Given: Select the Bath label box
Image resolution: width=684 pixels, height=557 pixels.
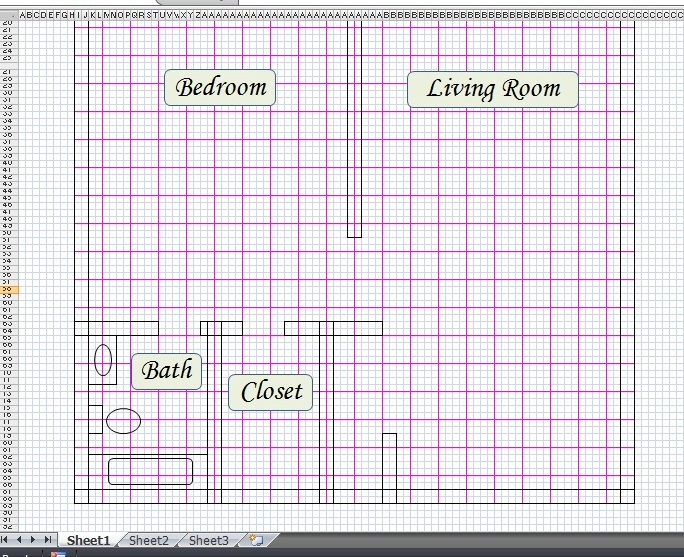Looking at the screenshot, I should point(167,371).
